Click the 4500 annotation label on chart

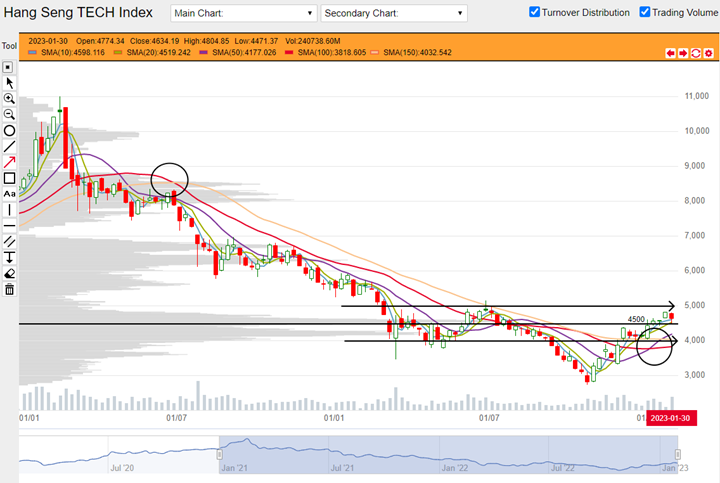click(x=636, y=319)
